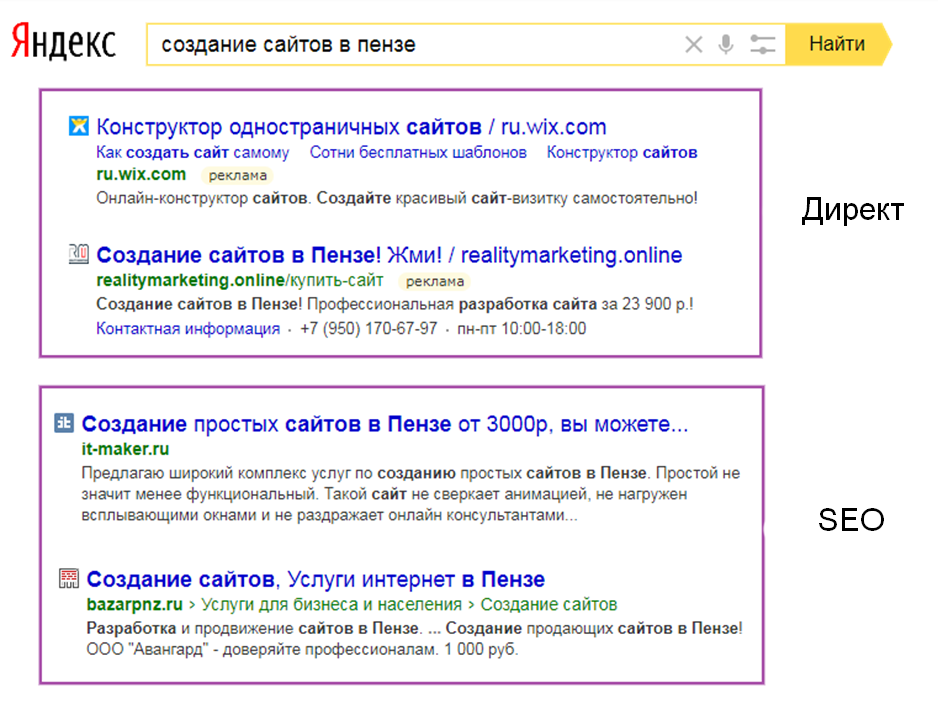Click working hours 'пн-пт 10:00-18:00'
The image size is (938, 704).
pos(522,328)
